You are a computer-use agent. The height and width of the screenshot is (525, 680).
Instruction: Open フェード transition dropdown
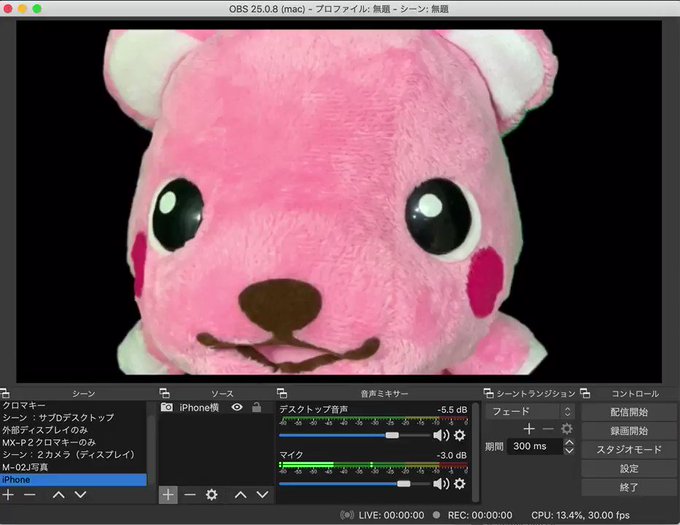pyautogui.click(x=532, y=411)
